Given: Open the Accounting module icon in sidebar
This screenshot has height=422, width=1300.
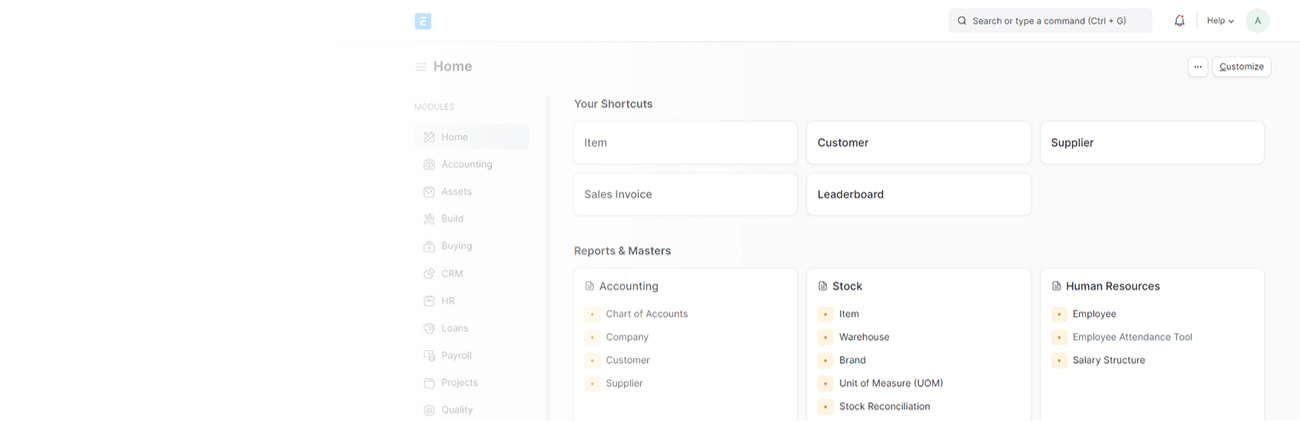Looking at the screenshot, I should tap(429, 164).
